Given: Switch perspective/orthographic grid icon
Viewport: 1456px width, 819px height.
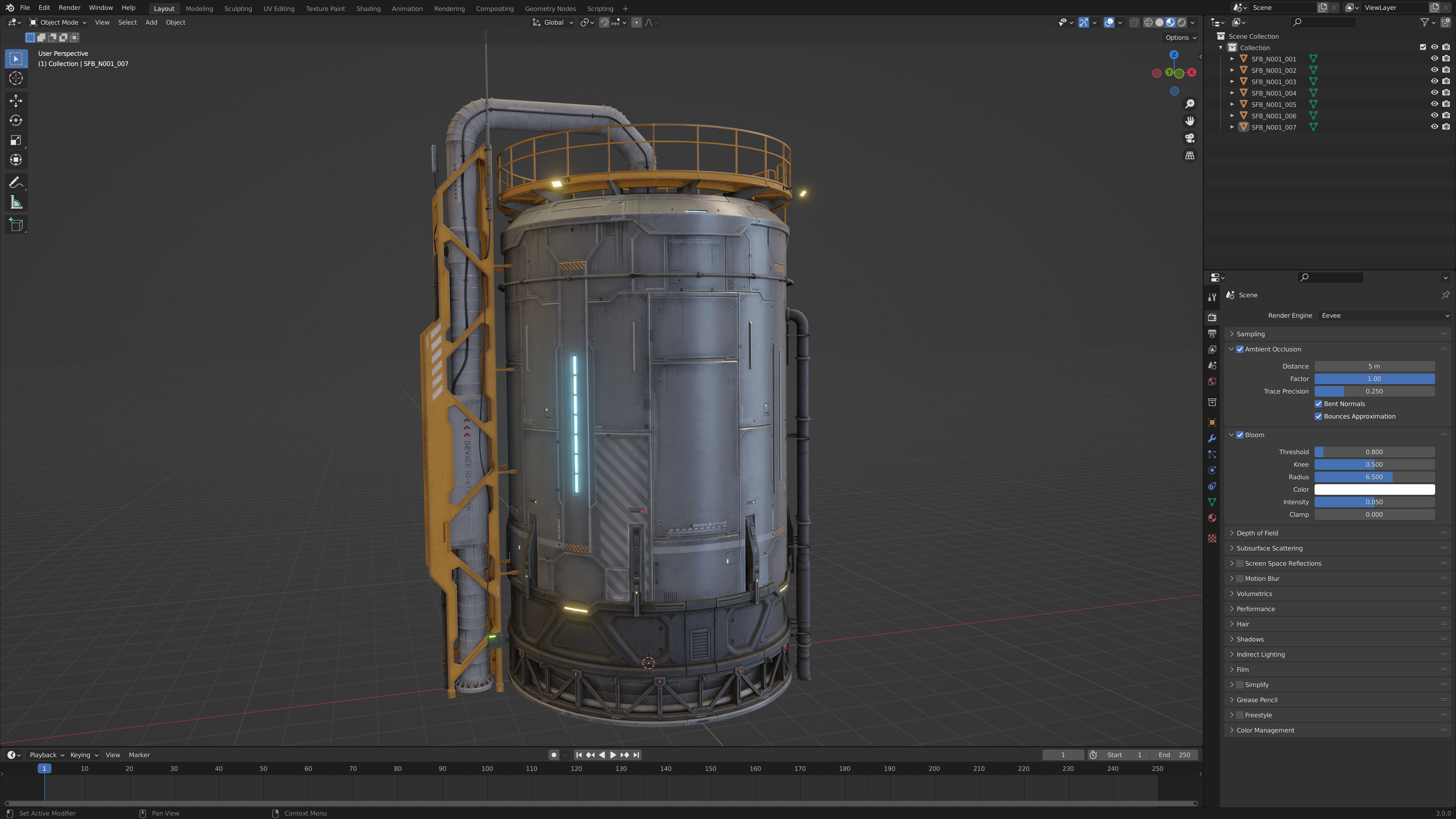Looking at the screenshot, I should coord(1190,155).
